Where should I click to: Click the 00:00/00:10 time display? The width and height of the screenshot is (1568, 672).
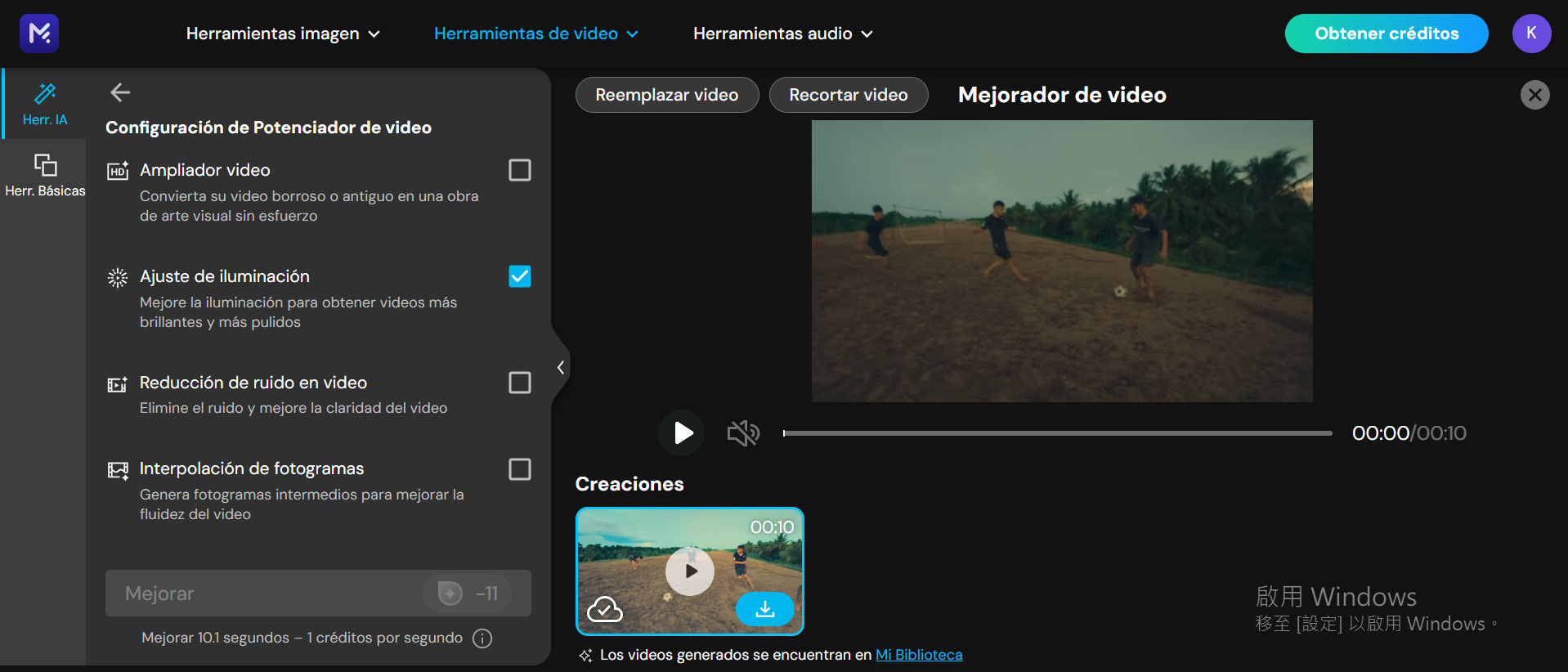click(x=1409, y=433)
